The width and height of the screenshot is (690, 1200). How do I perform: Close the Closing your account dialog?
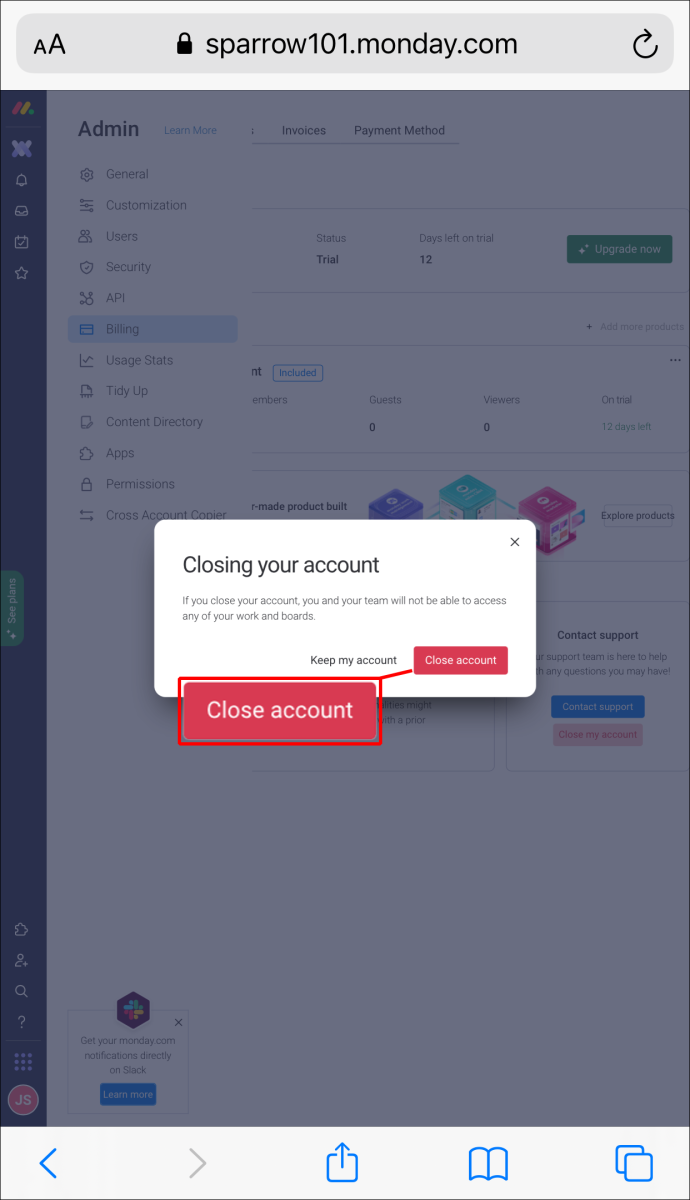coord(515,542)
